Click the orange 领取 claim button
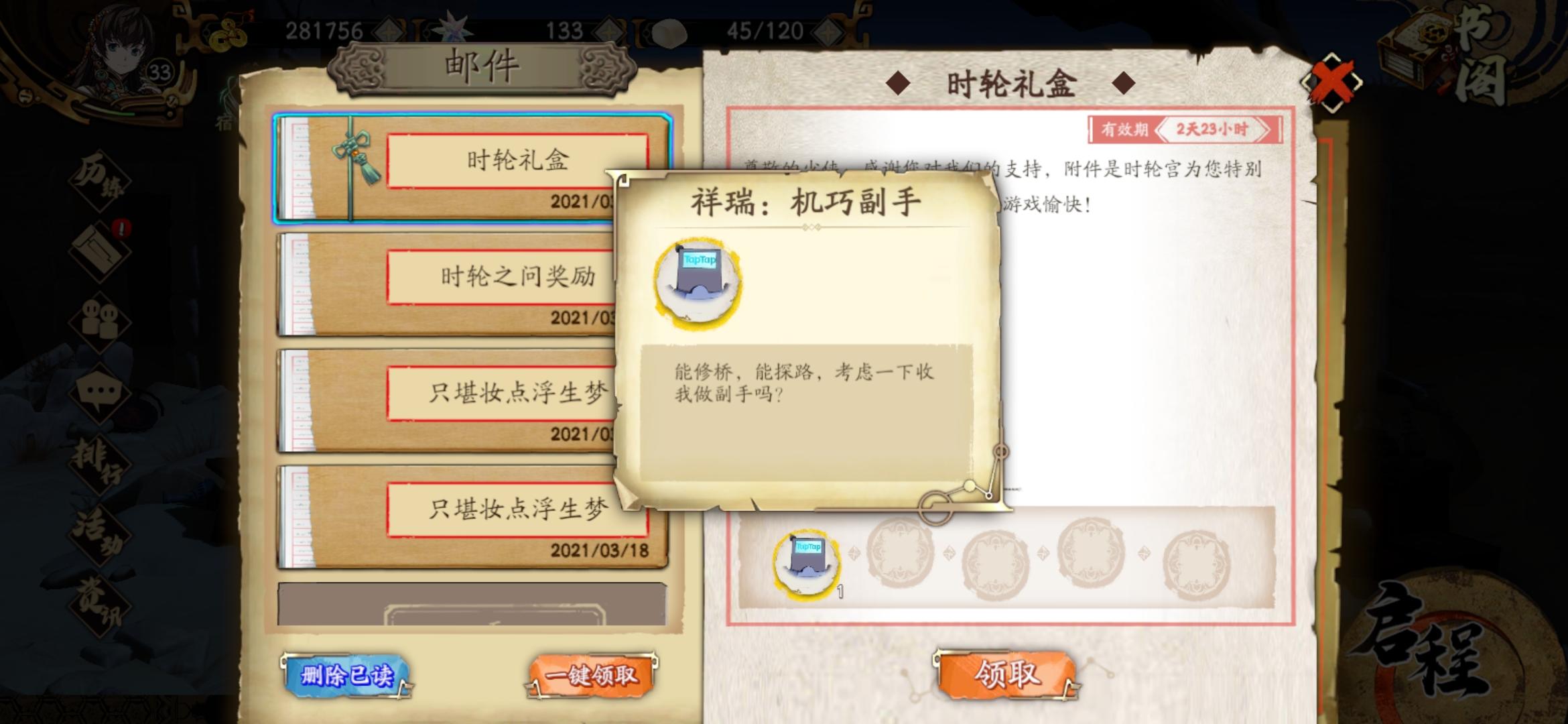The image size is (1568, 724). (x=1006, y=674)
